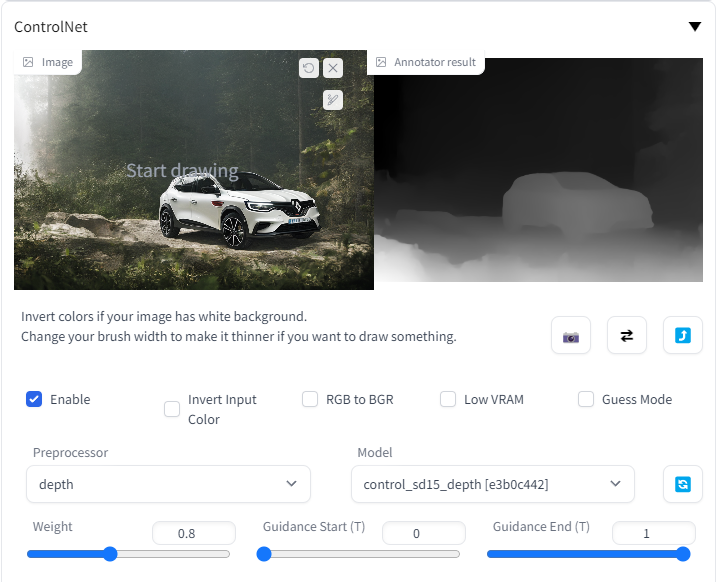This screenshot has height=582, width=717.
Task: Send dimensions with the blue arrow button
Action: coord(683,336)
